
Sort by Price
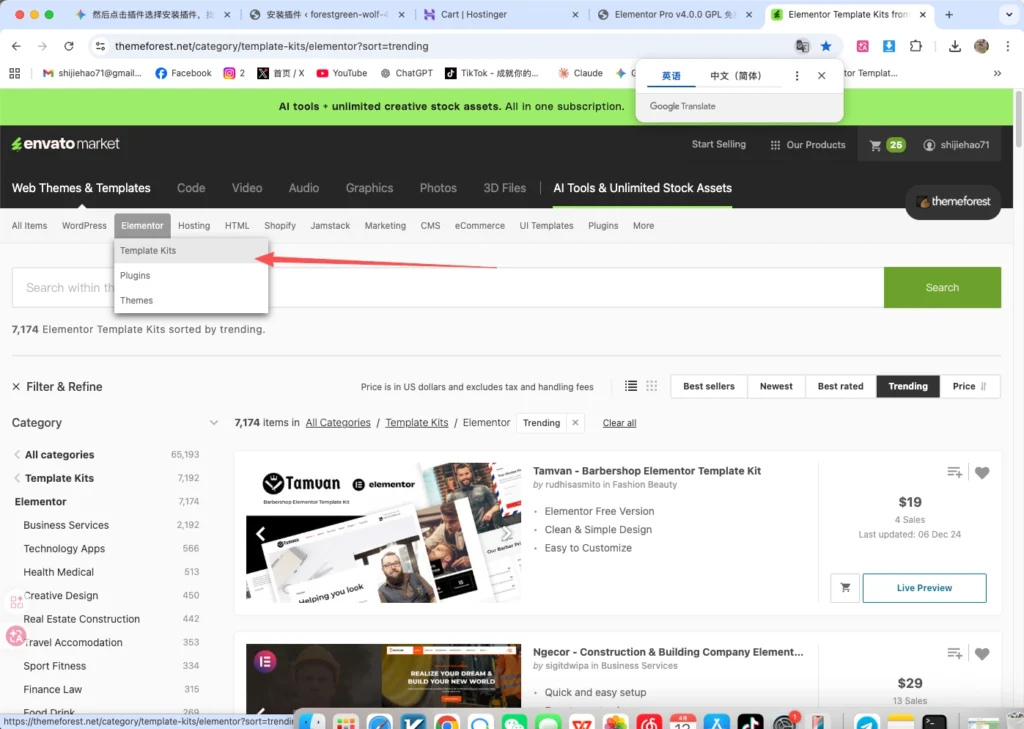point(969,387)
